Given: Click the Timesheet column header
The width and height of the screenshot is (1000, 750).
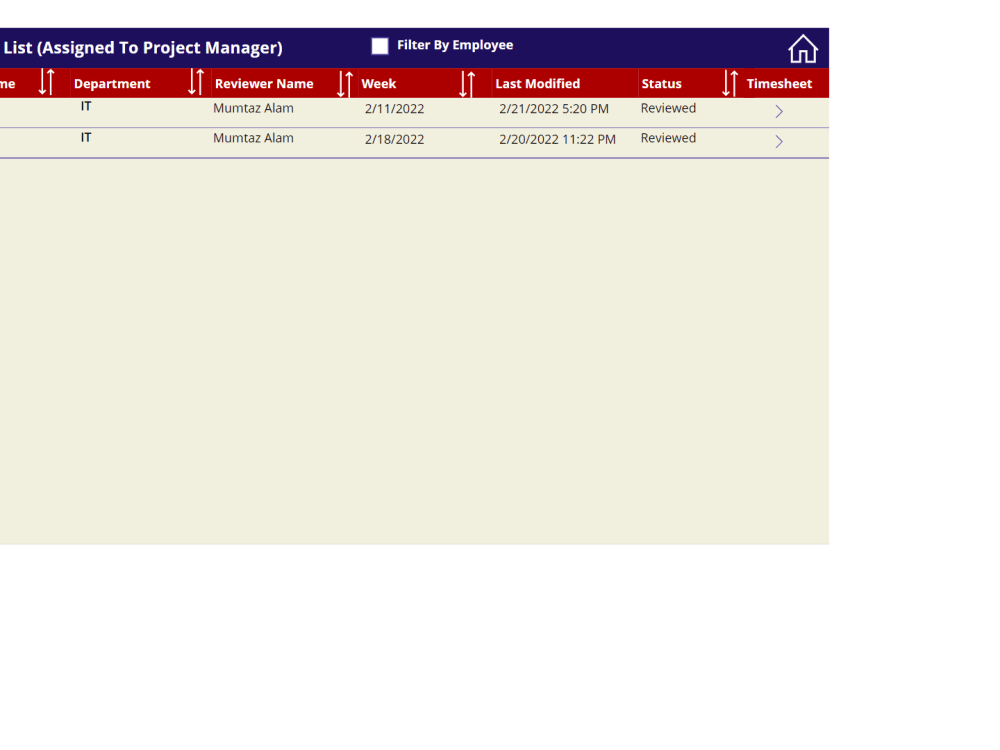Looking at the screenshot, I should pos(780,83).
